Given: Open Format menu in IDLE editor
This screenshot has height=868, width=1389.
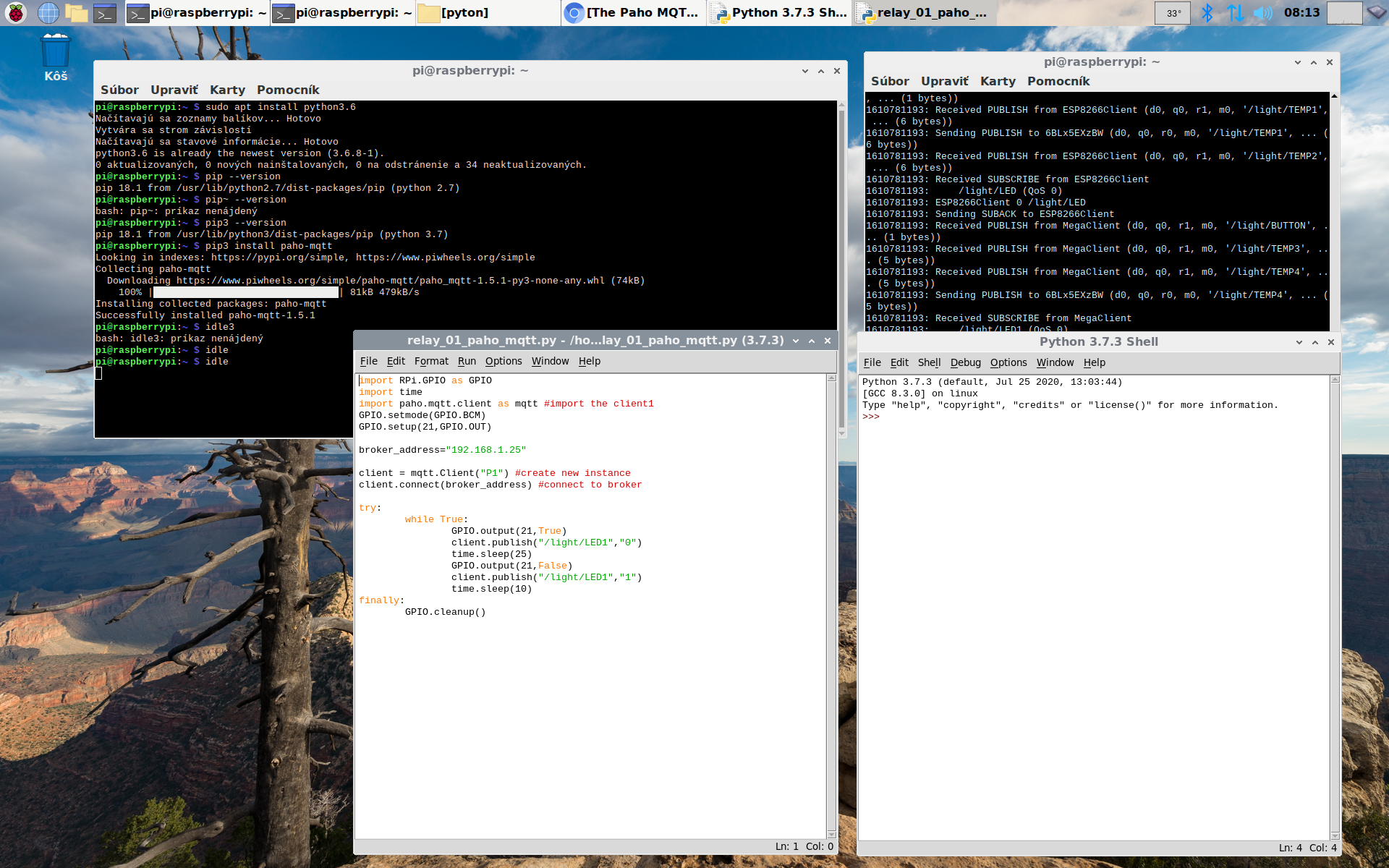Looking at the screenshot, I should (431, 361).
